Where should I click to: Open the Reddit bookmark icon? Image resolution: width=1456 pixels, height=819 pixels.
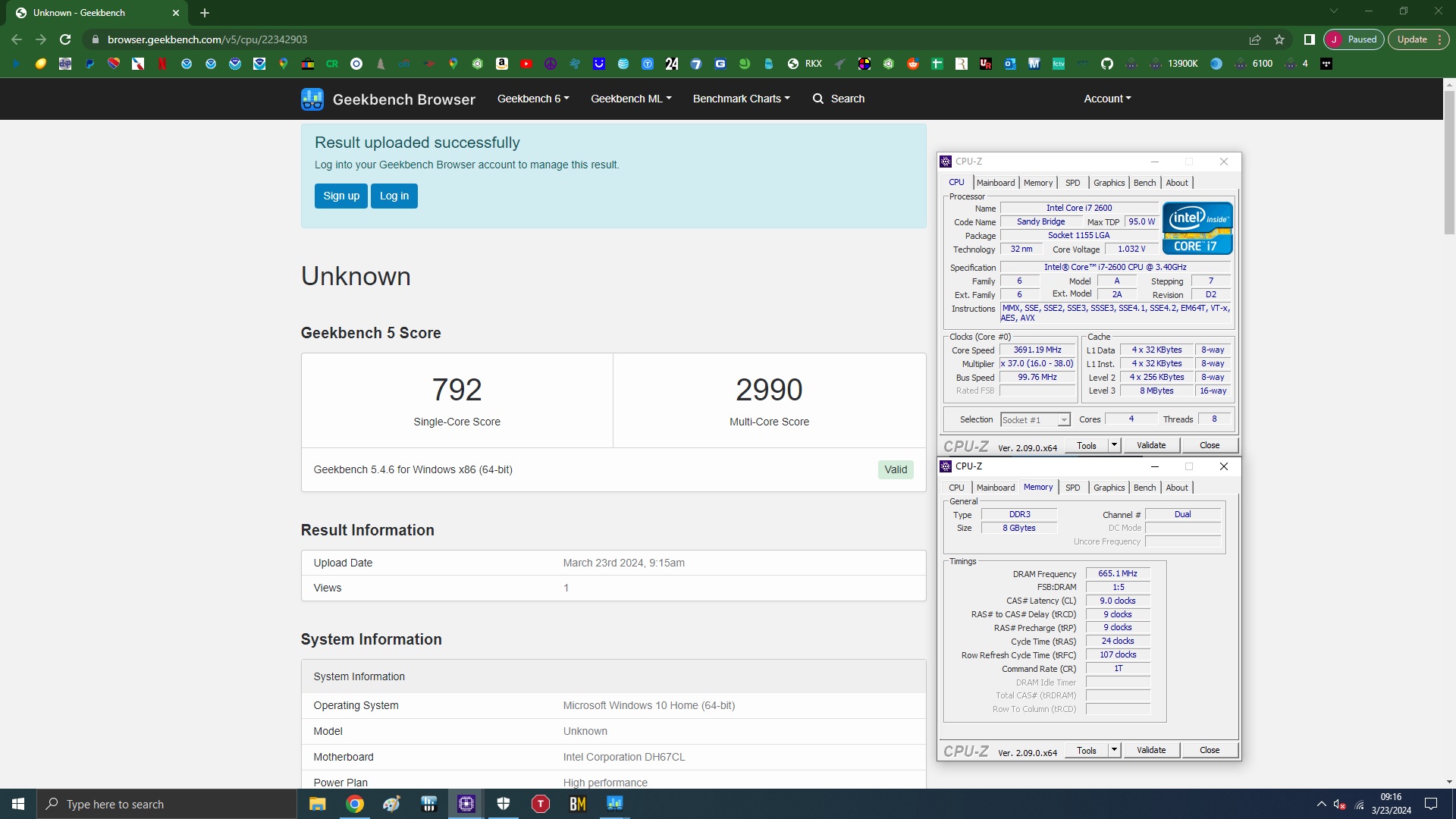[x=913, y=64]
